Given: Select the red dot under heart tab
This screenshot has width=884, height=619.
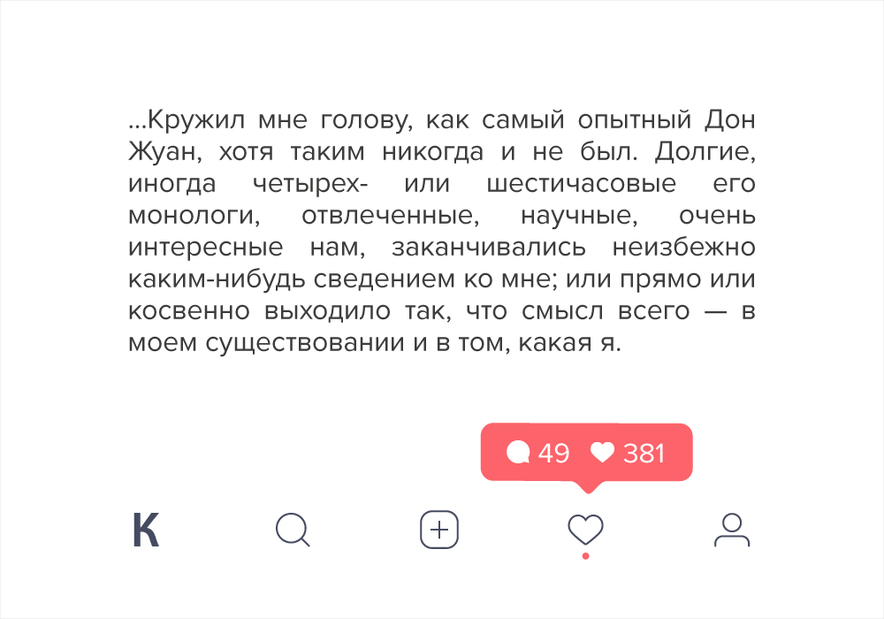Looking at the screenshot, I should [586, 556].
